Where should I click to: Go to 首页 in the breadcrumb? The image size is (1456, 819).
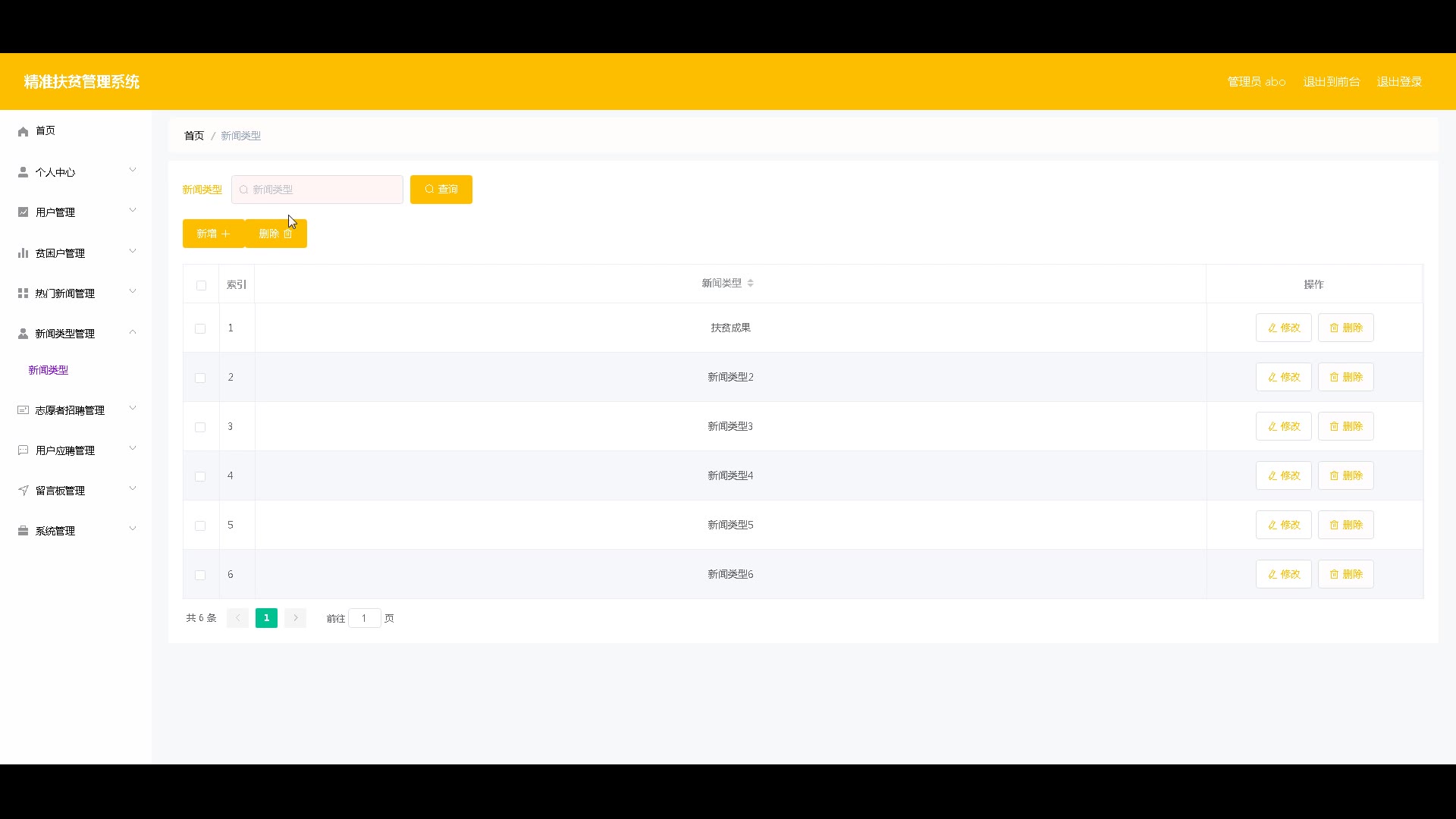point(194,136)
